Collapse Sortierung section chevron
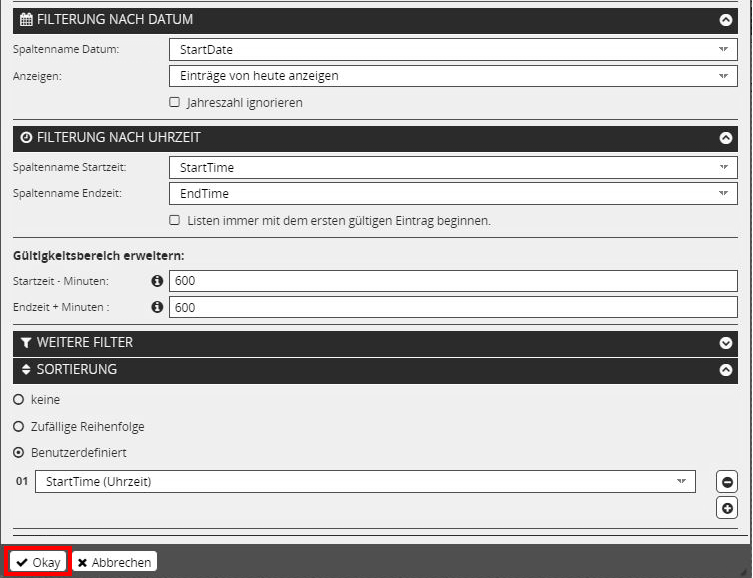Image resolution: width=753 pixels, height=578 pixels. [726, 370]
